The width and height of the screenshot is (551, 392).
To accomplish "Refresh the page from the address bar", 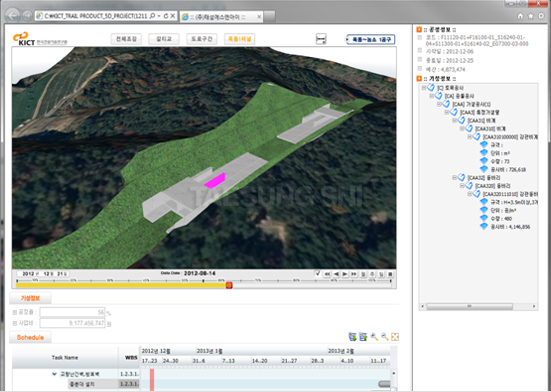I will coord(166,16).
